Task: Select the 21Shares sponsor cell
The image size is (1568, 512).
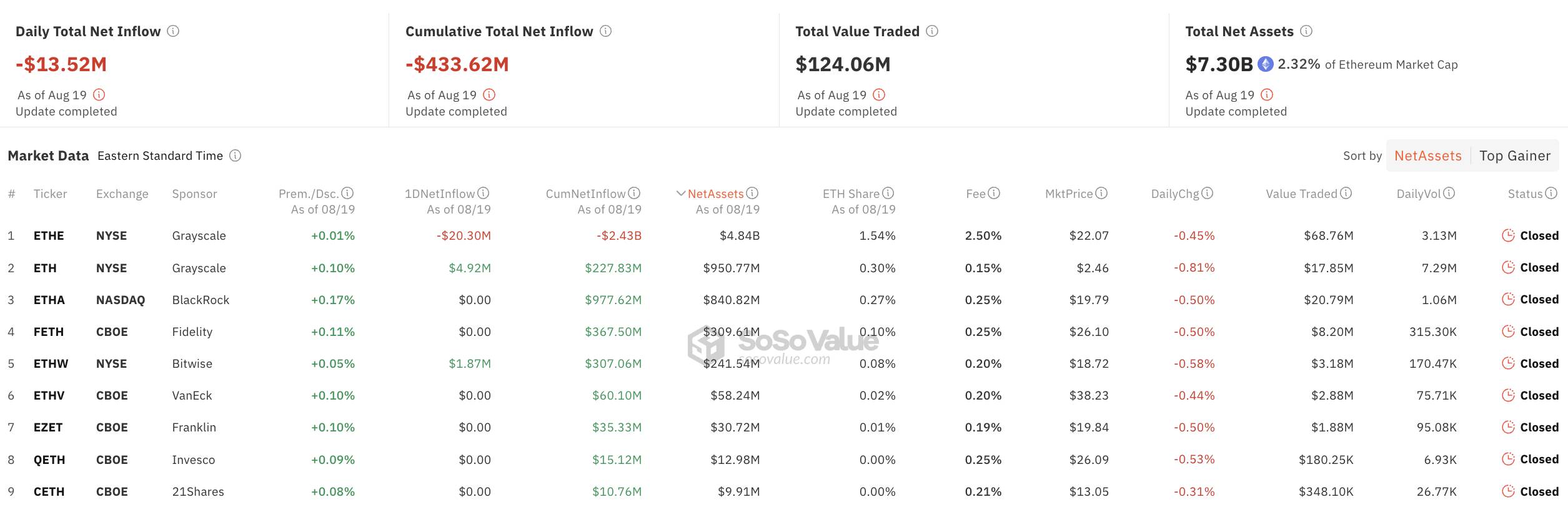Action: pos(198,492)
